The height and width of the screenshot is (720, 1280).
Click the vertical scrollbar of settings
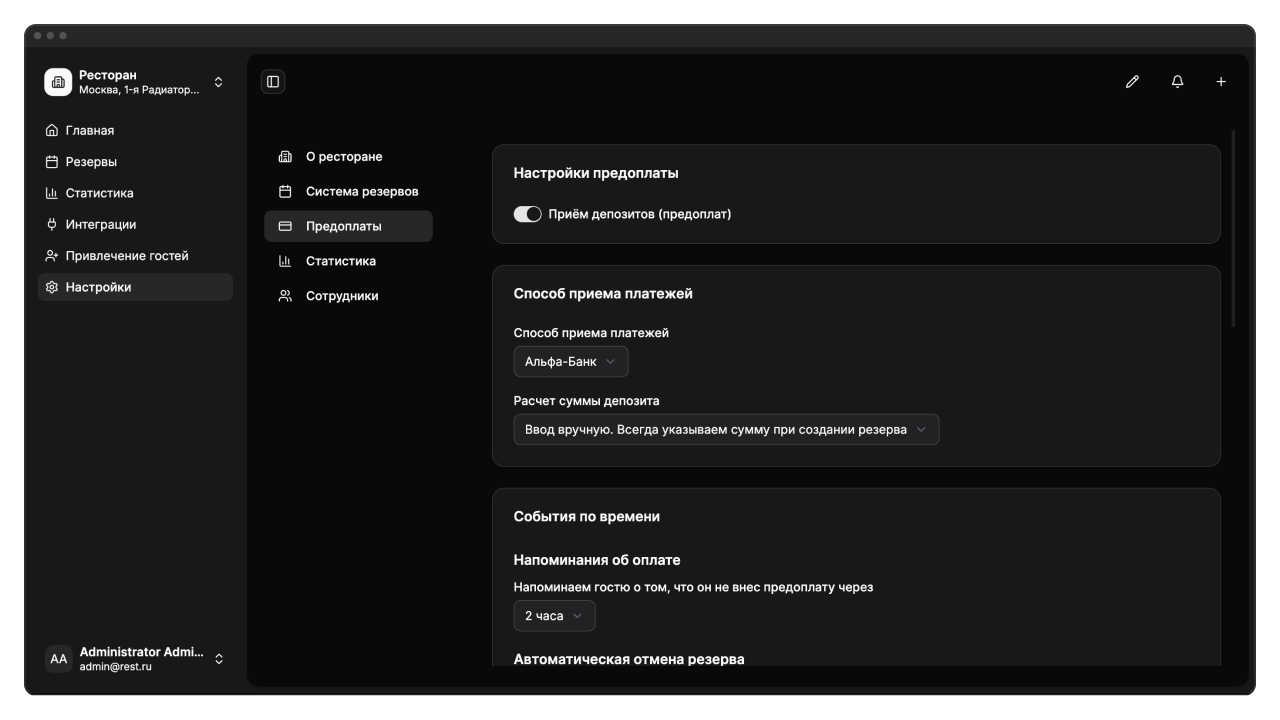(1233, 228)
